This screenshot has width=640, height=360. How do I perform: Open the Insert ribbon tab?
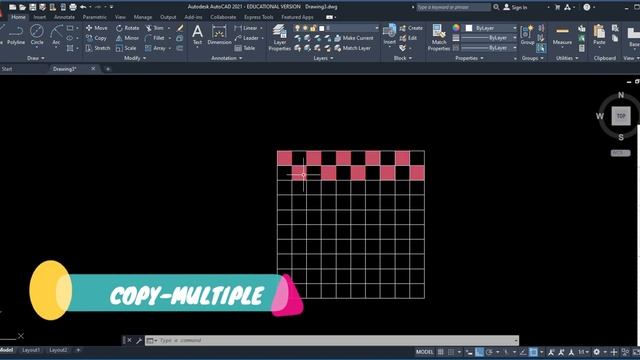coord(40,17)
